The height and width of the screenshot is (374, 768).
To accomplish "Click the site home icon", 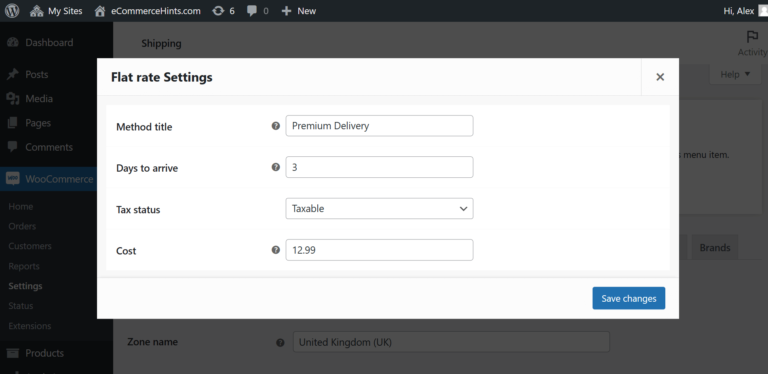I will tap(100, 11).
